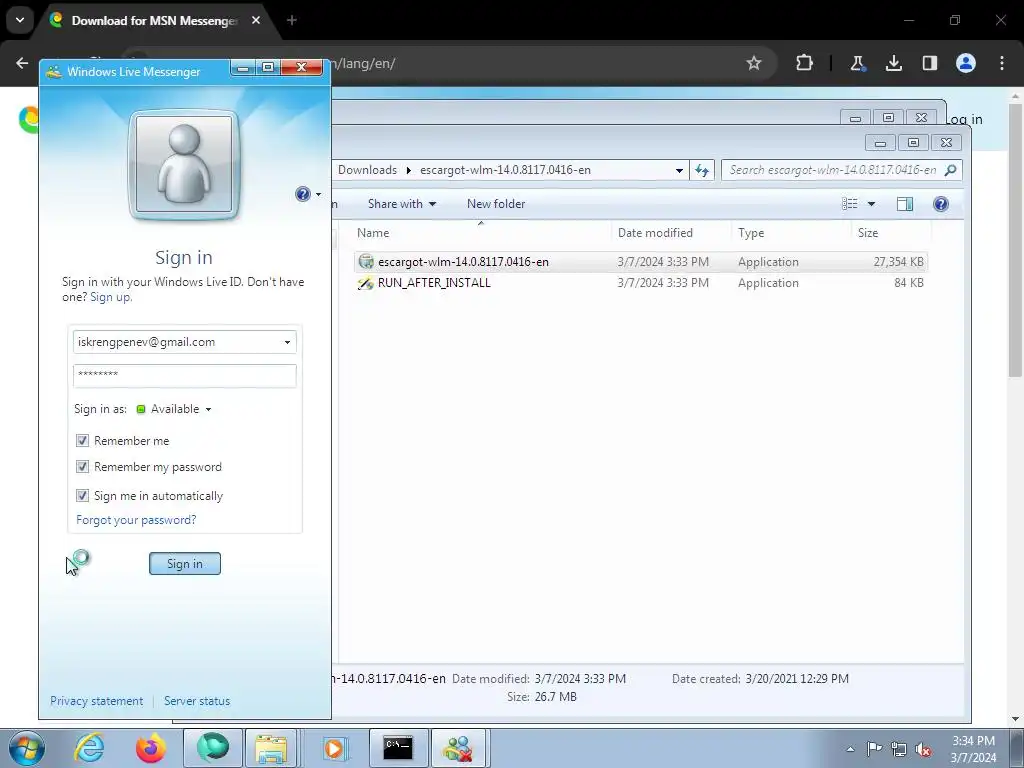Open the Chrome tab search chevron
1024x768 pixels.
(x=20, y=20)
